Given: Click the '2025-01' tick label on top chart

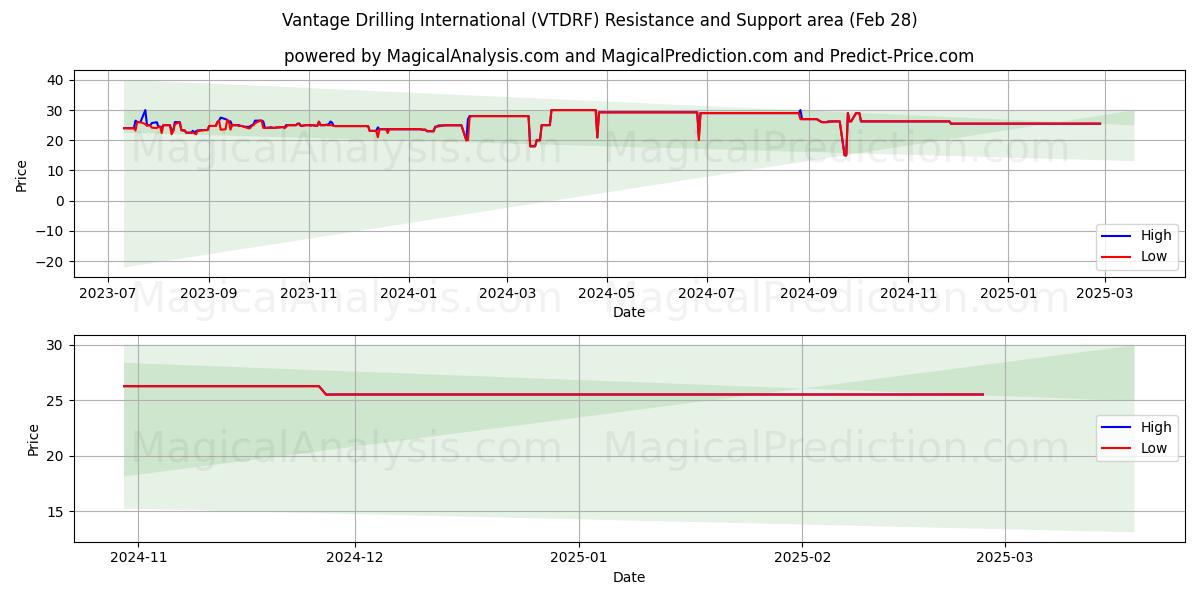Looking at the screenshot, I should 1007,294.
